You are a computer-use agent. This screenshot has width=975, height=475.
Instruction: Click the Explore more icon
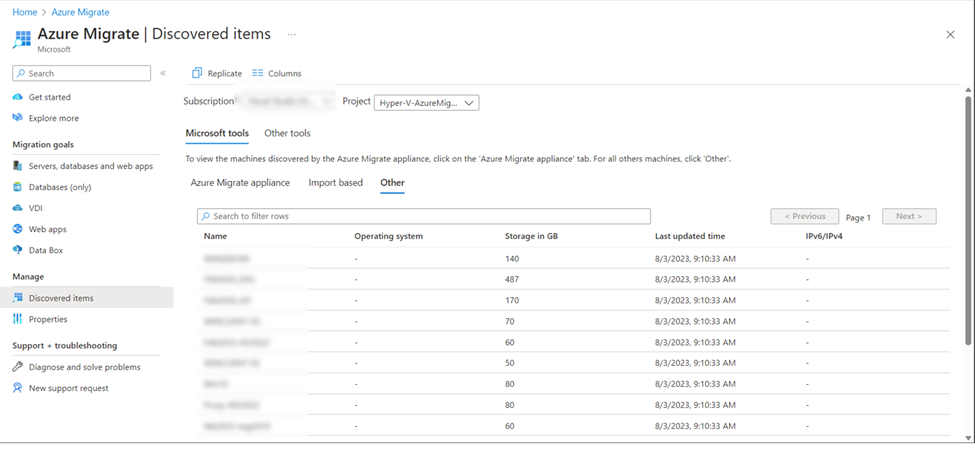click(x=17, y=118)
